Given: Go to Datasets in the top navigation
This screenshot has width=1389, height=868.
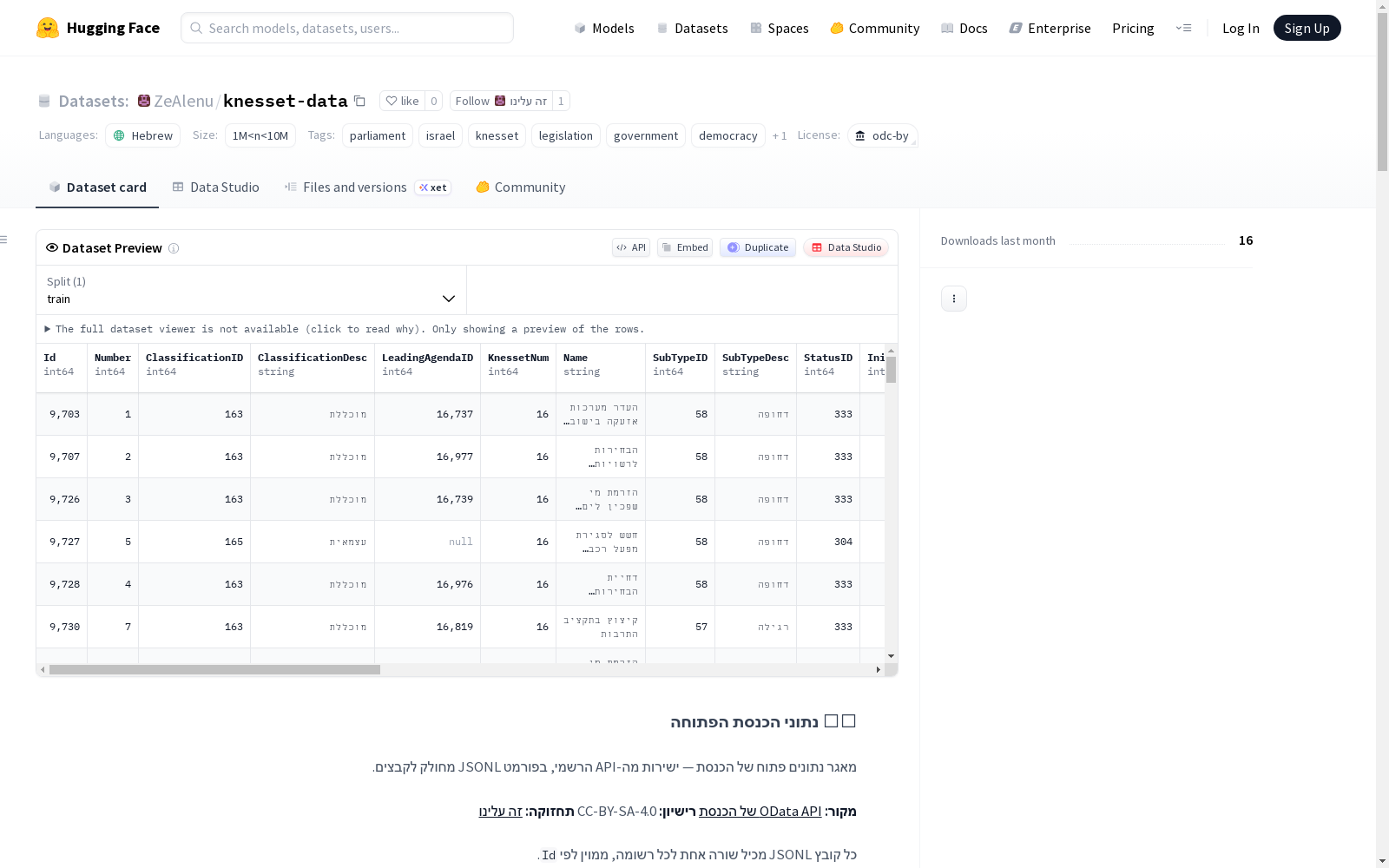Looking at the screenshot, I should pos(692,28).
